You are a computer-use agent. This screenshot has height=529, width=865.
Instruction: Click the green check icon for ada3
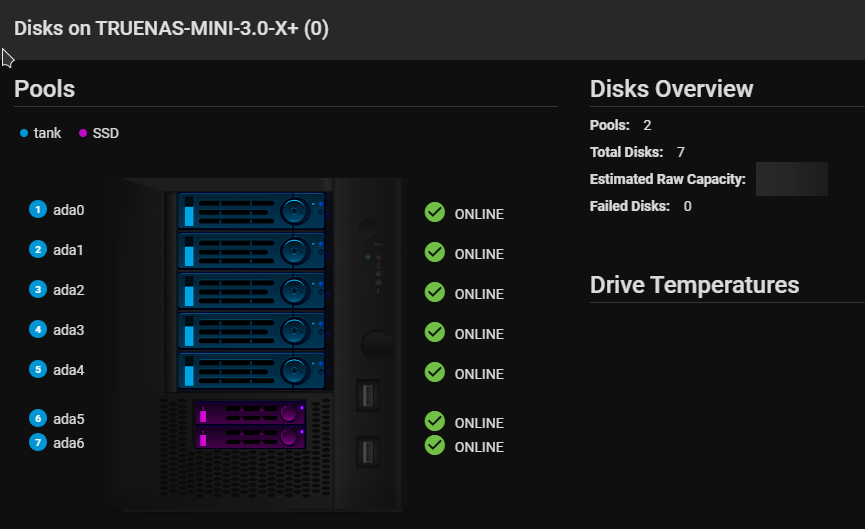(x=435, y=332)
